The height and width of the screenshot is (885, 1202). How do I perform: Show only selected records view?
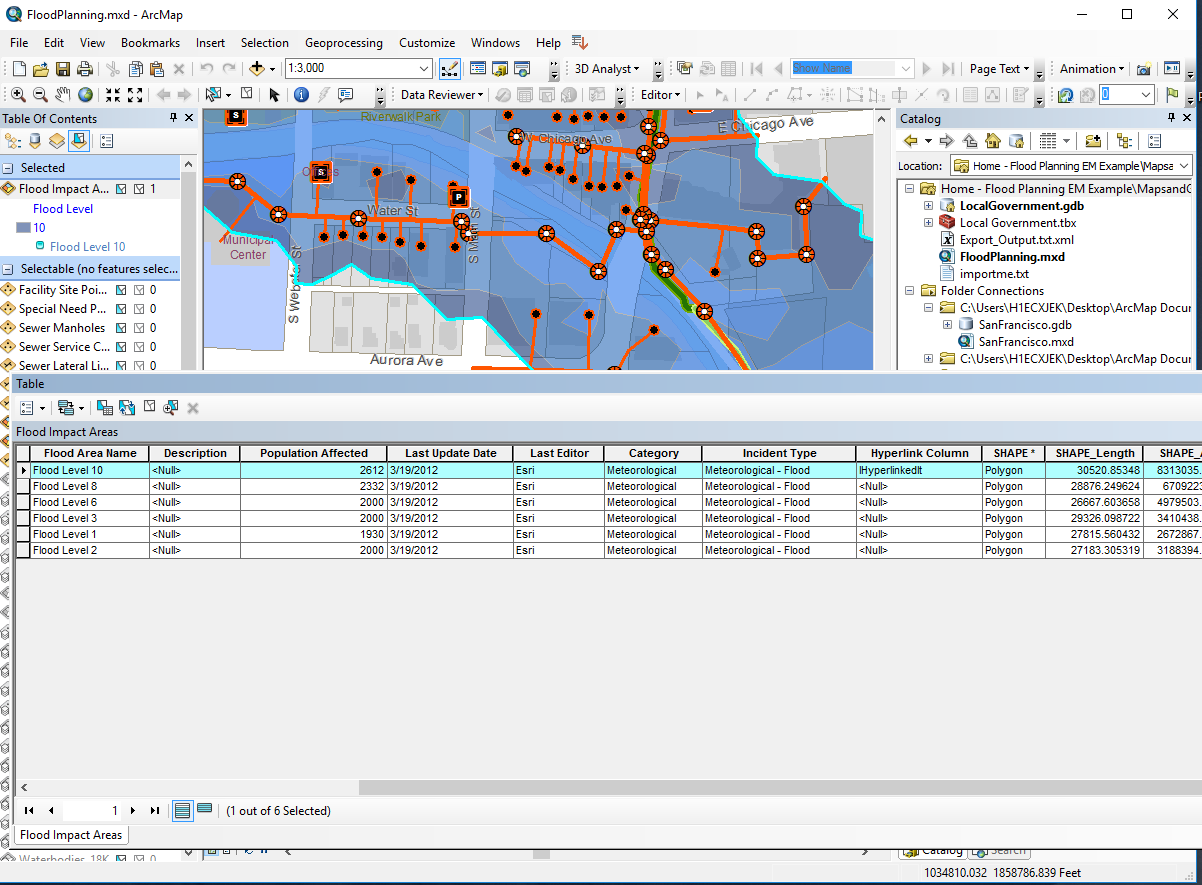204,810
